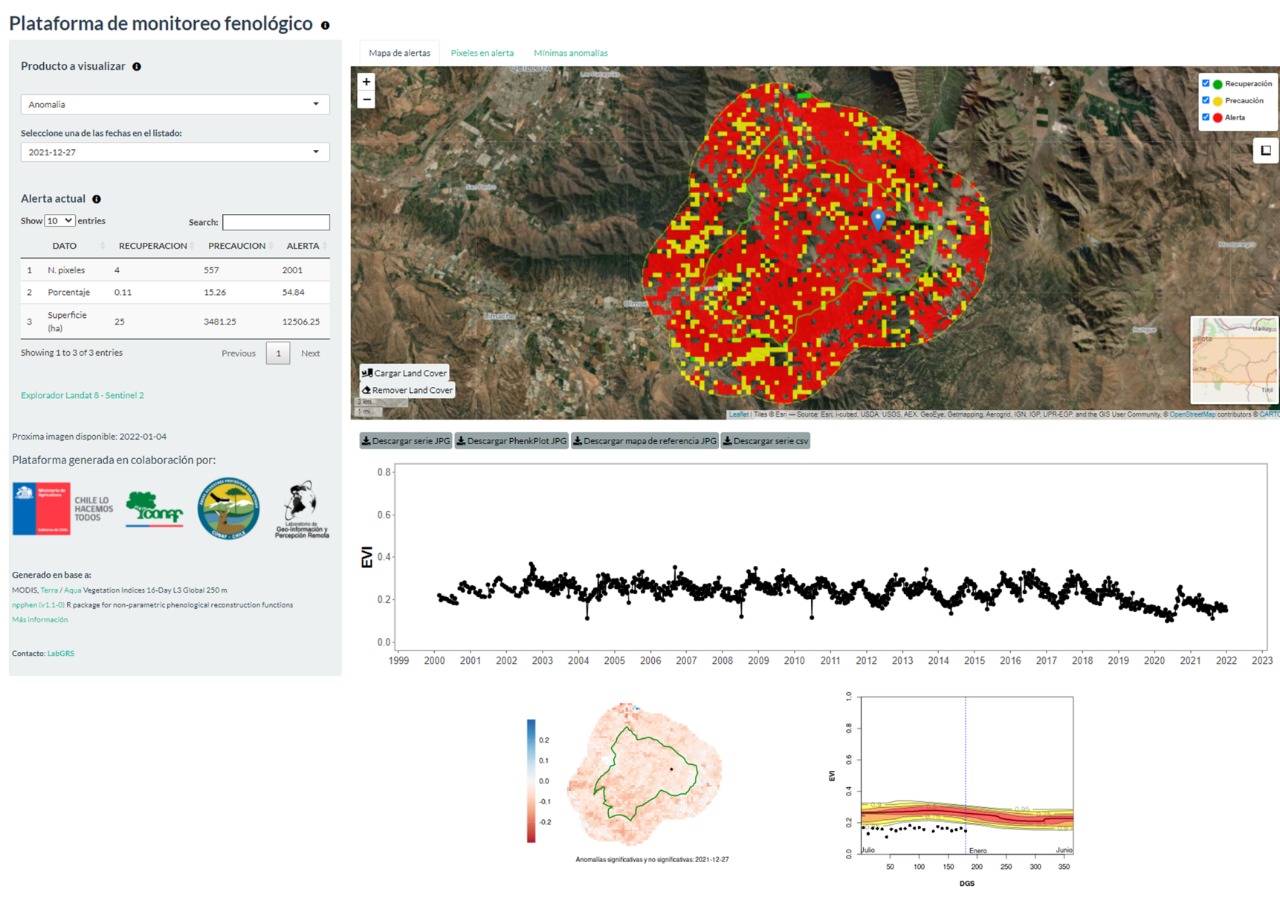
Task: Open info icon beside Alerta actual
Action: (97, 199)
